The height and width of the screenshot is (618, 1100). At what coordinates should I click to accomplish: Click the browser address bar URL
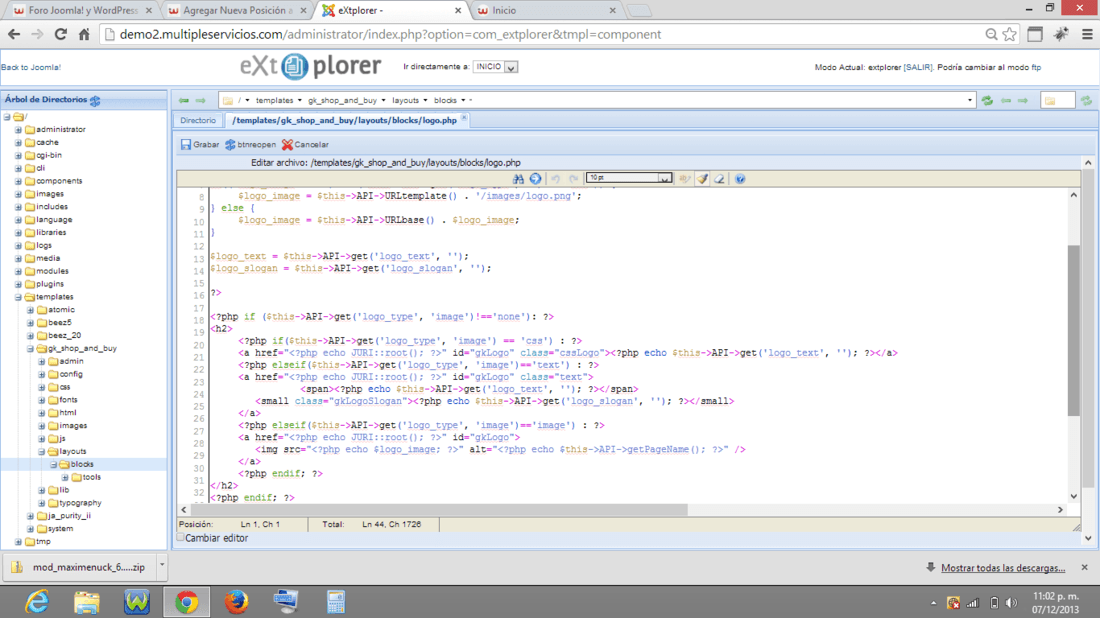(x=390, y=34)
